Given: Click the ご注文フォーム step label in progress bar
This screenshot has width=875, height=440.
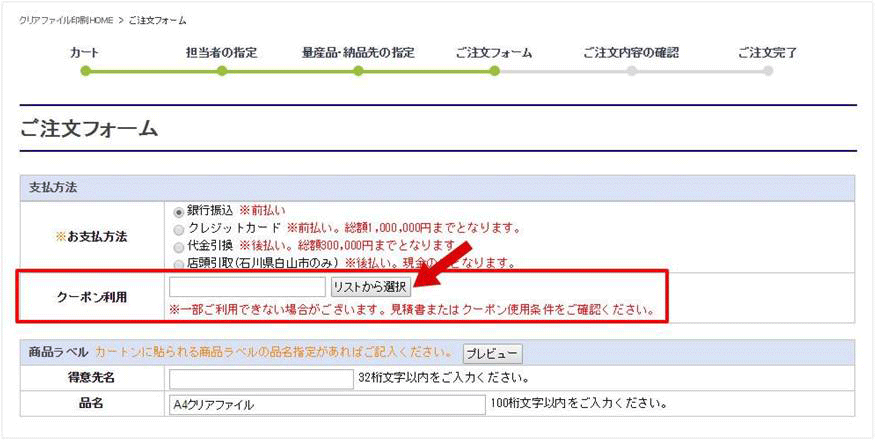Looking at the screenshot, I should click(x=493, y=53).
